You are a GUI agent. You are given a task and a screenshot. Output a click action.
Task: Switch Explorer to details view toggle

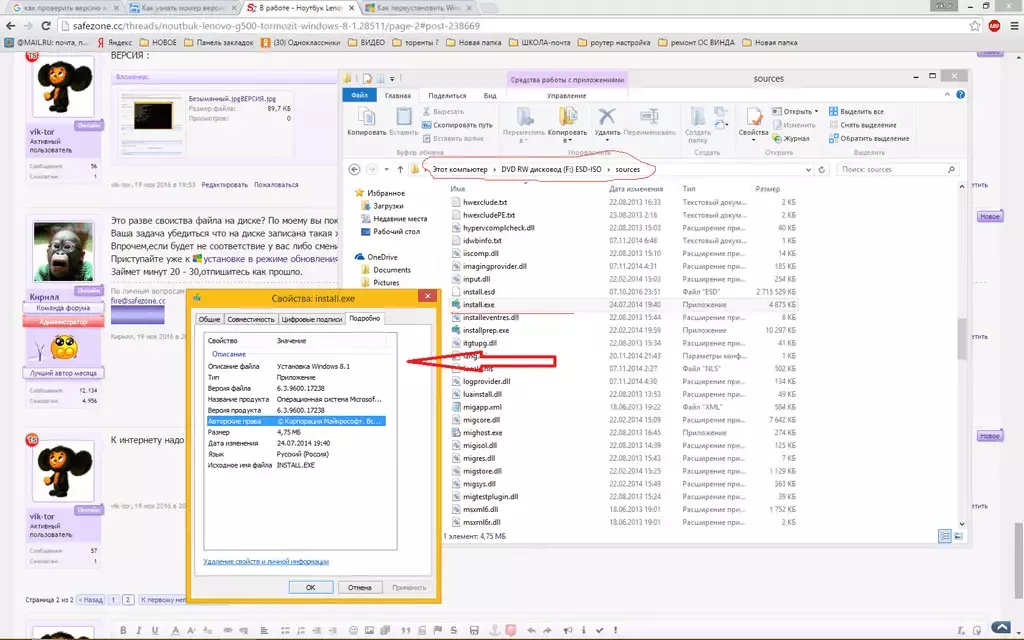(944, 536)
